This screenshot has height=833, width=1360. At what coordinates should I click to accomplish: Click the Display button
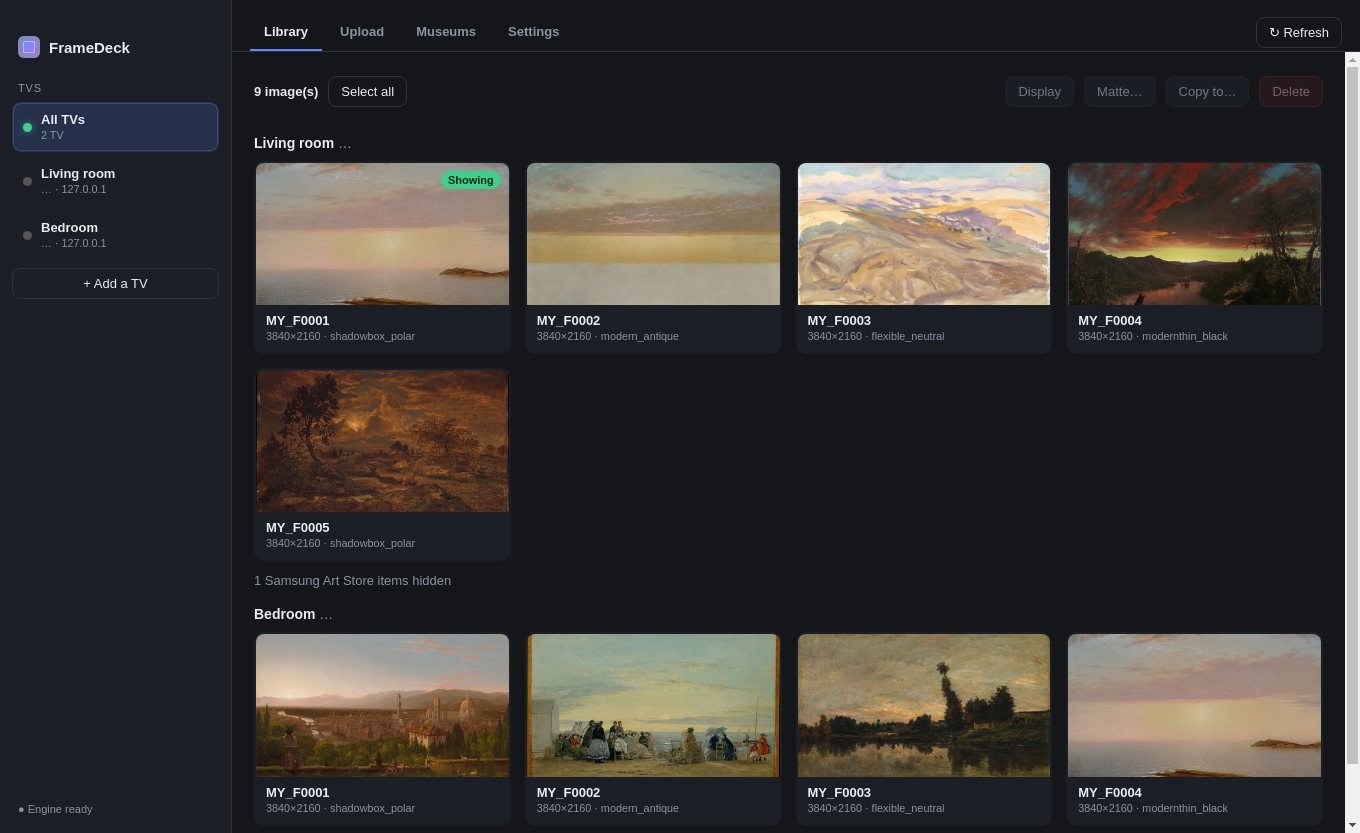(1039, 91)
